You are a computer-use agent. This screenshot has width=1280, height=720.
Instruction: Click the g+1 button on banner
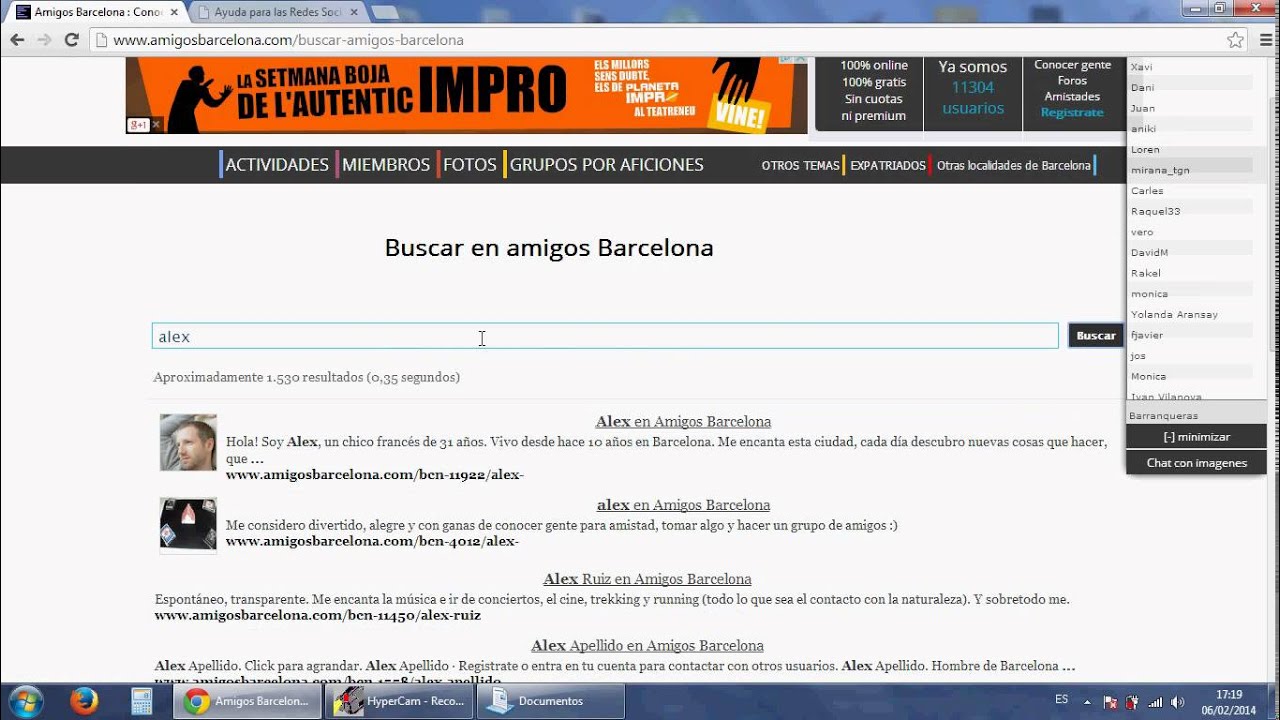[138, 125]
